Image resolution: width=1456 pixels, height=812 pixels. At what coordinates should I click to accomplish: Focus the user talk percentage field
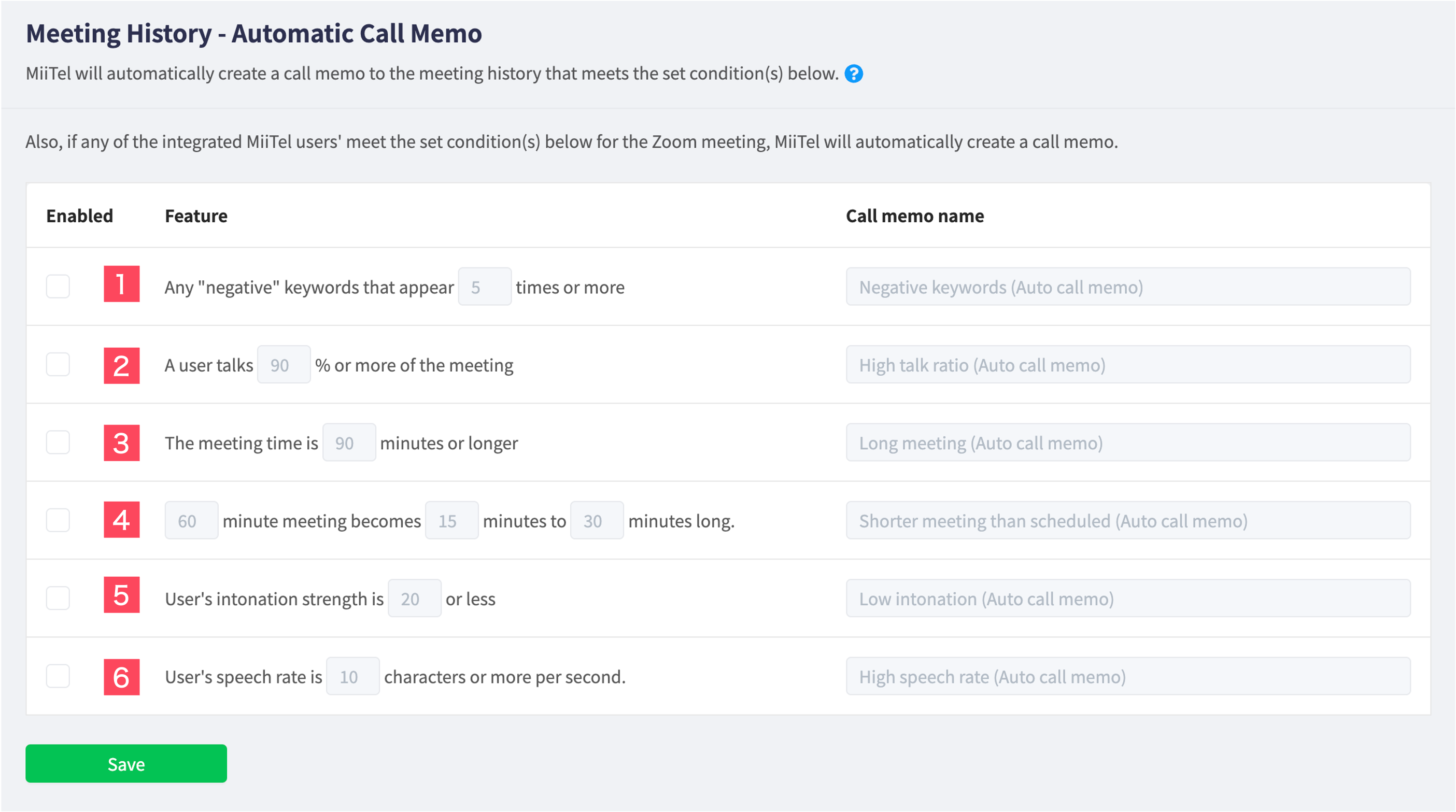(x=284, y=365)
